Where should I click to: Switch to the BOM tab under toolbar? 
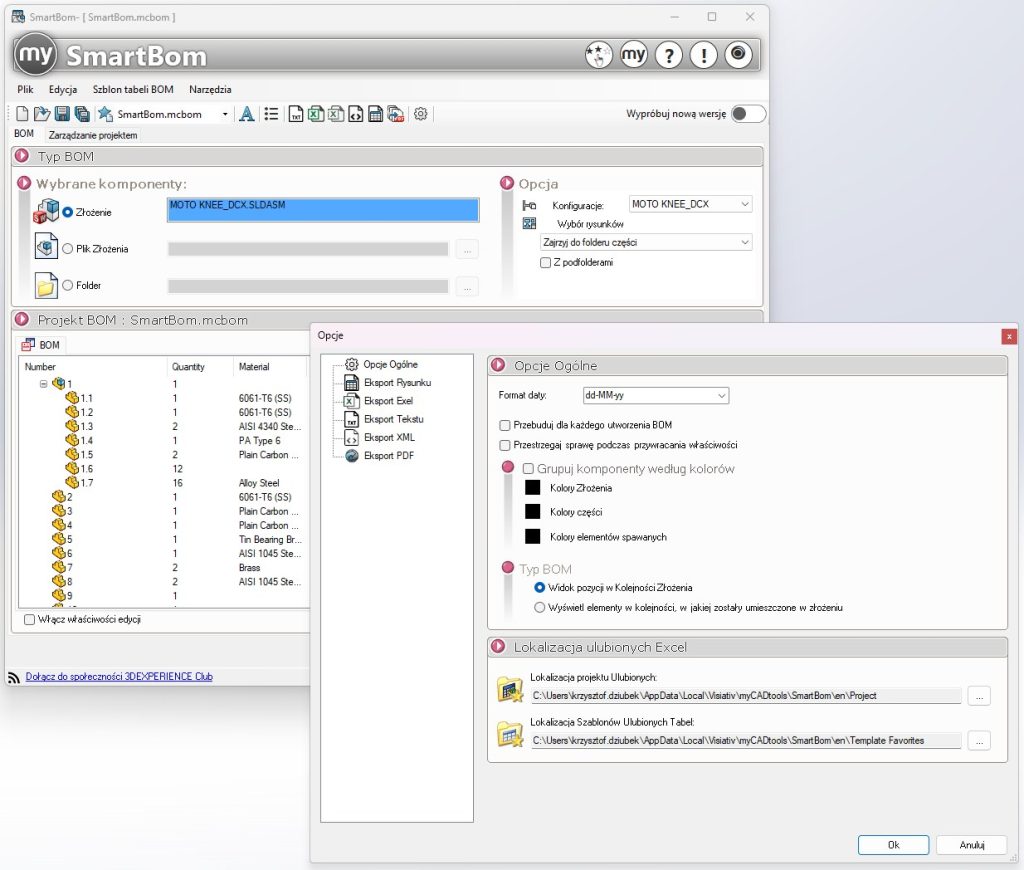pos(24,134)
